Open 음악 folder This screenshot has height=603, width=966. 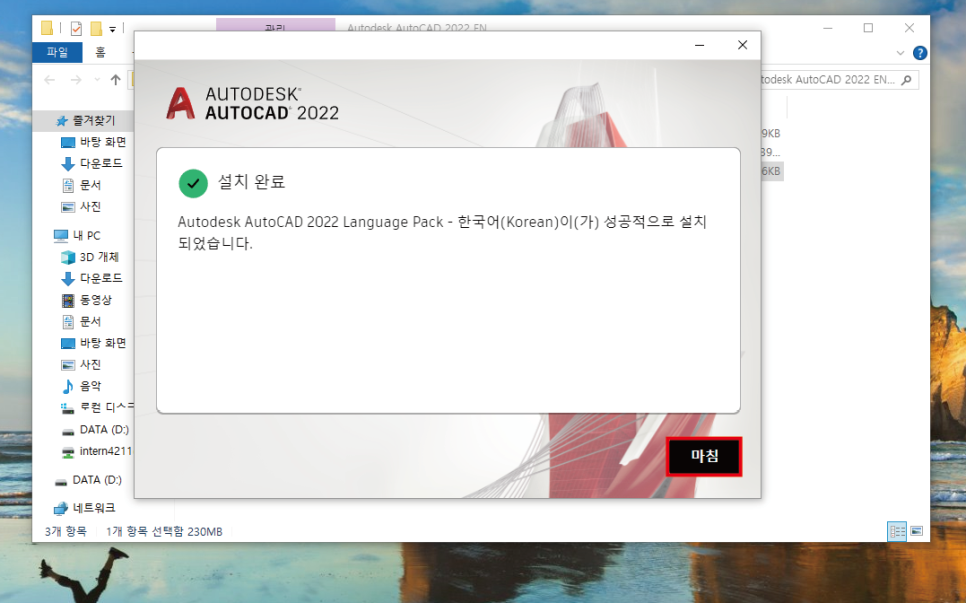pos(81,386)
